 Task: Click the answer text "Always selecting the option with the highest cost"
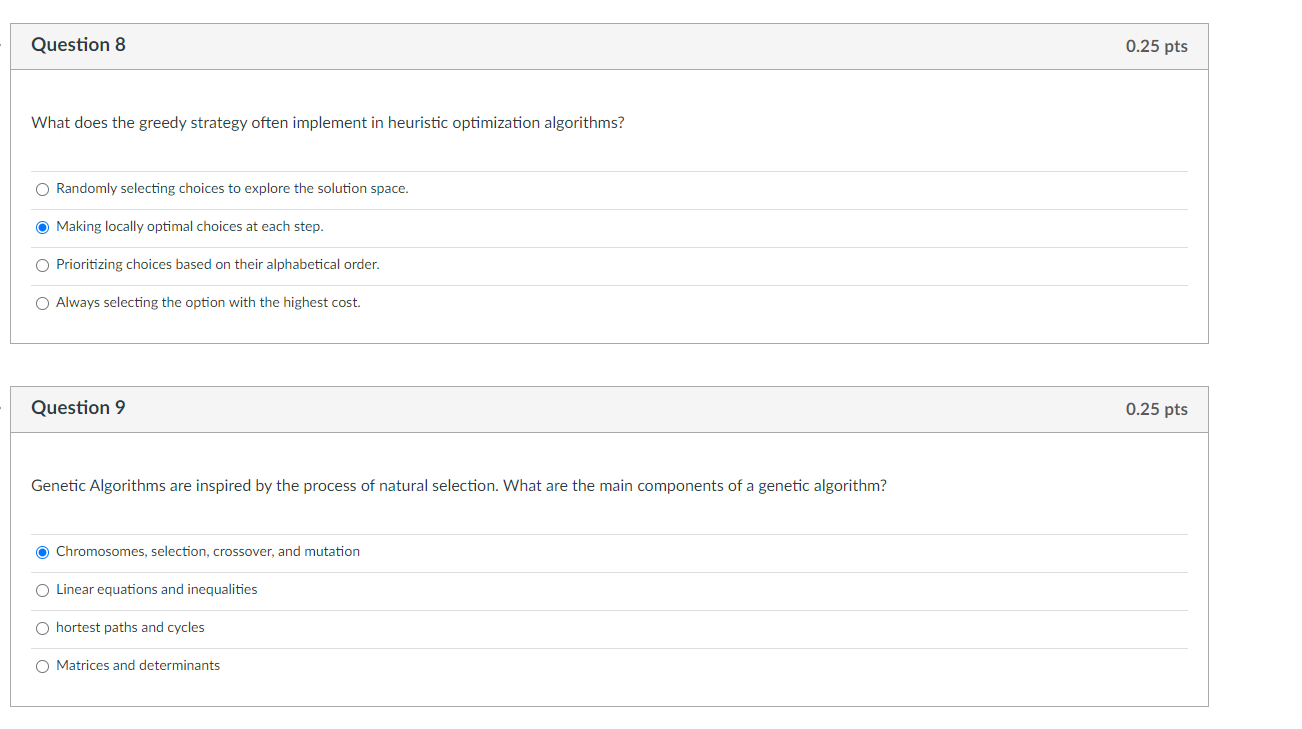pos(208,303)
